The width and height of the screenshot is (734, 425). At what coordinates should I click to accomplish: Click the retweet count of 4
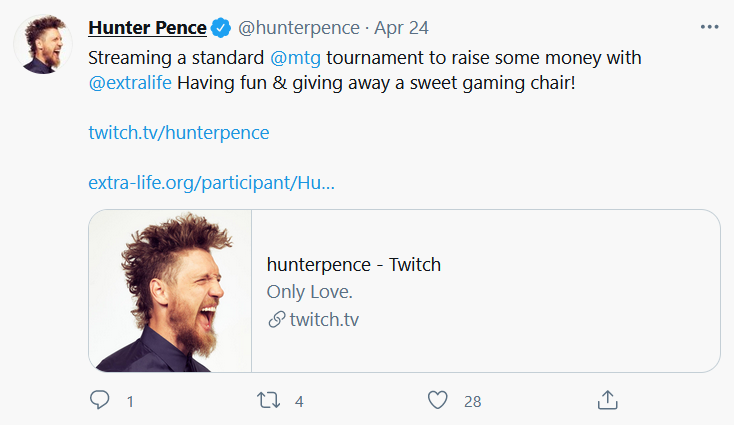point(298,401)
